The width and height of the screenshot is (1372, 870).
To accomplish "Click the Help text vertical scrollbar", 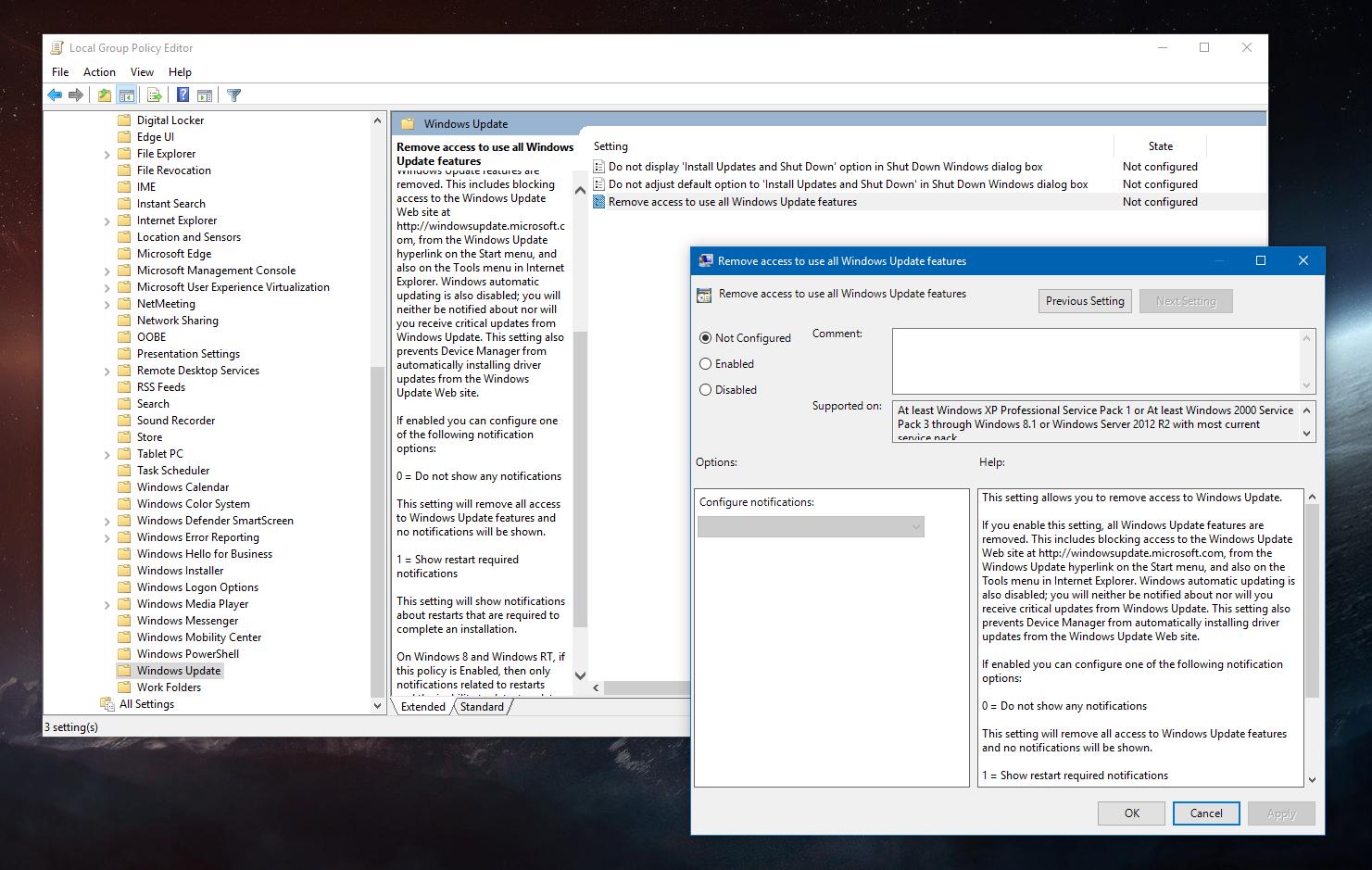I will click(1312, 602).
